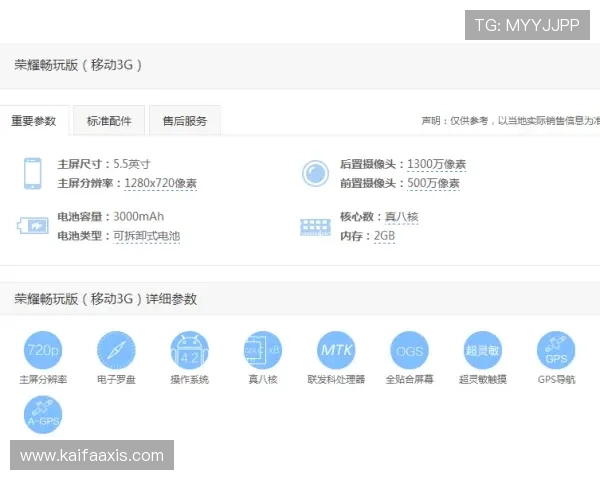Open the 标准配件 tab
This screenshot has width=600, height=480.
click(109, 121)
